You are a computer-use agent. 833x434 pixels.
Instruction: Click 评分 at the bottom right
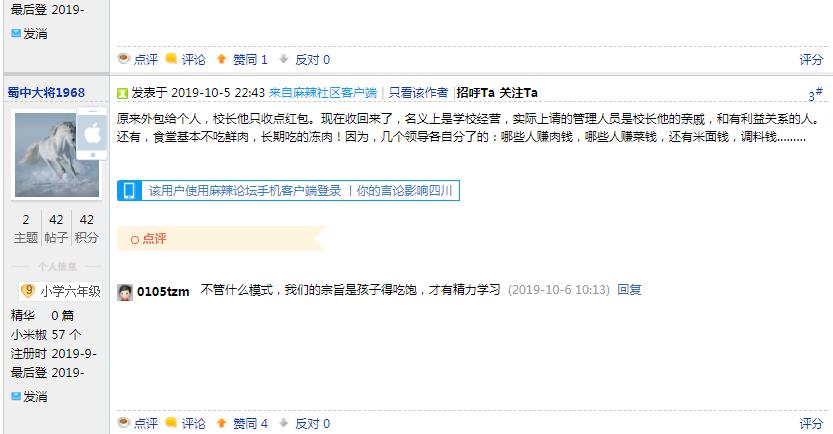click(x=811, y=423)
